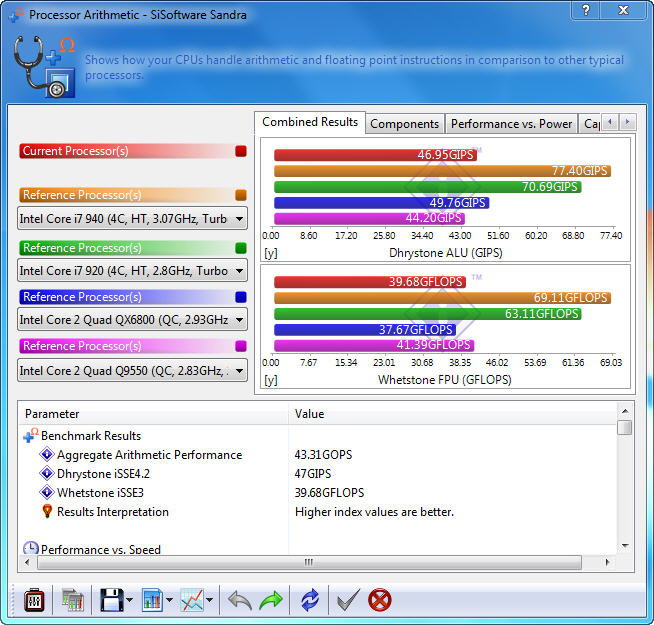Click the benchmark options meter icon in toolbar
The width and height of the screenshot is (654, 625).
pyautogui.click(x=34, y=601)
